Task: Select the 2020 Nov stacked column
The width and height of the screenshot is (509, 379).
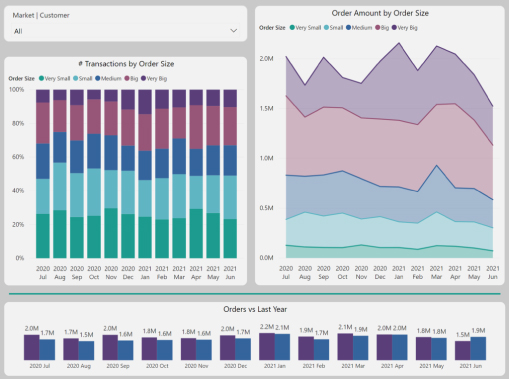Action: (x=111, y=174)
